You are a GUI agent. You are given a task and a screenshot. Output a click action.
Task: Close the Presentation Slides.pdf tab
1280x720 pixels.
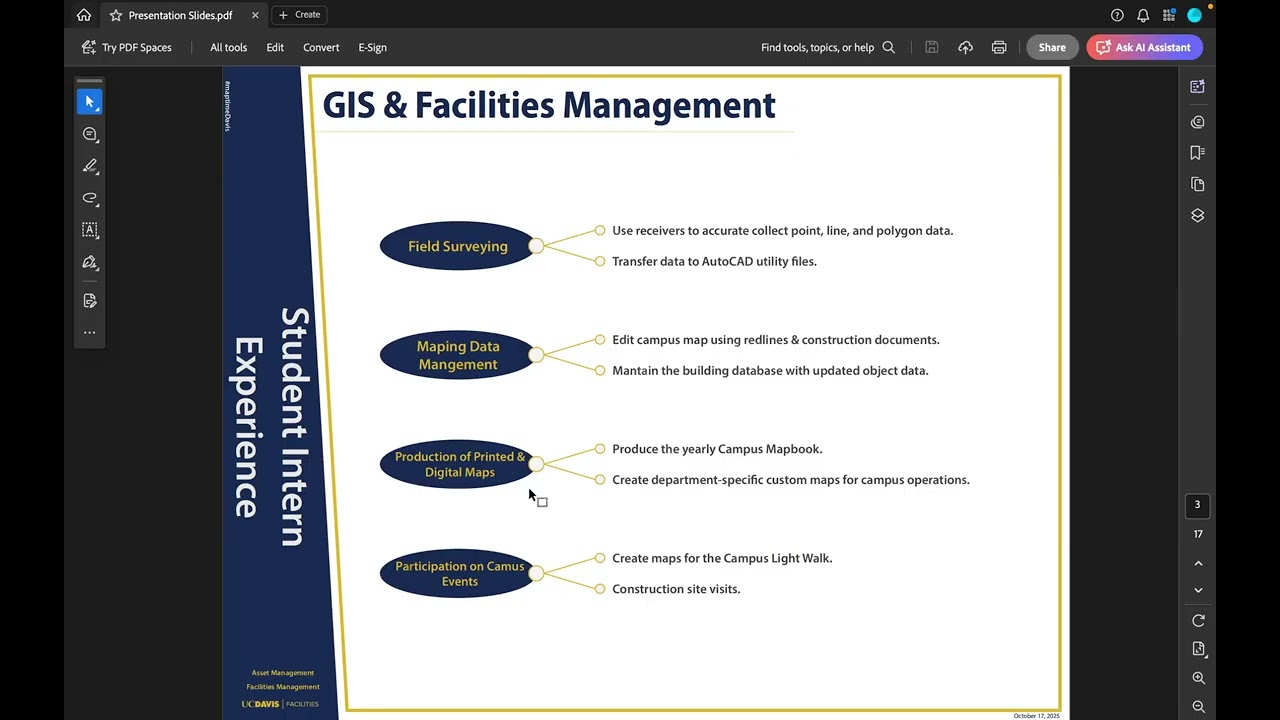pos(255,15)
